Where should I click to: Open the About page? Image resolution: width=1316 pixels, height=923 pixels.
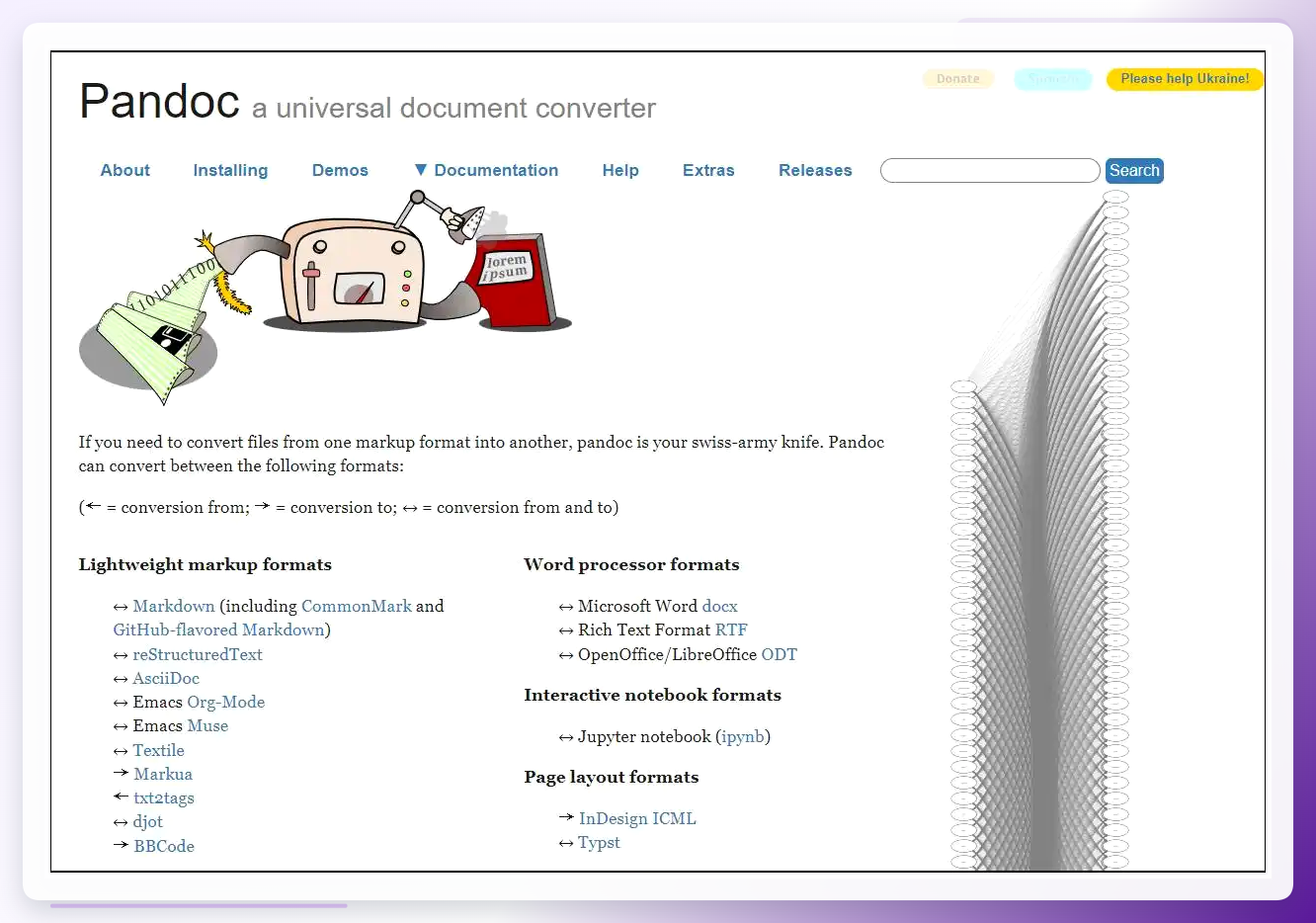tap(125, 170)
